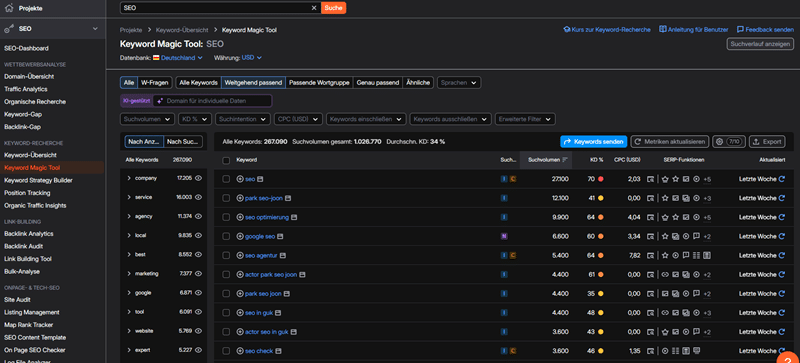Open 'Site Audit' in the sidebar
The image size is (800, 363).
tap(17, 300)
